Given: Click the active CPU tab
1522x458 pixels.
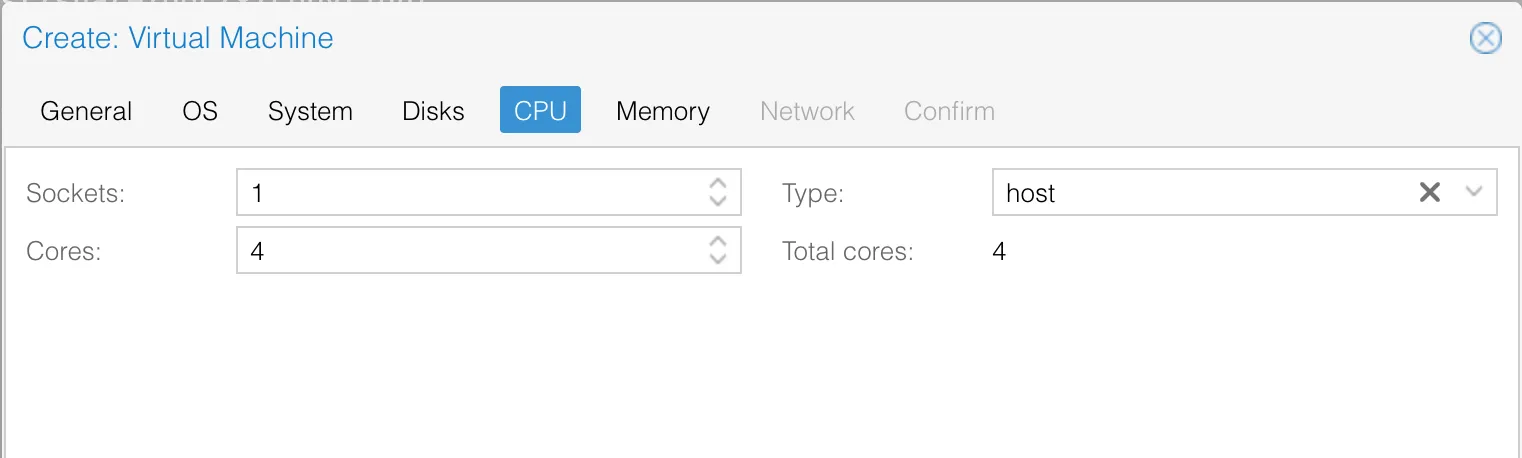Looking at the screenshot, I should (x=540, y=110).
